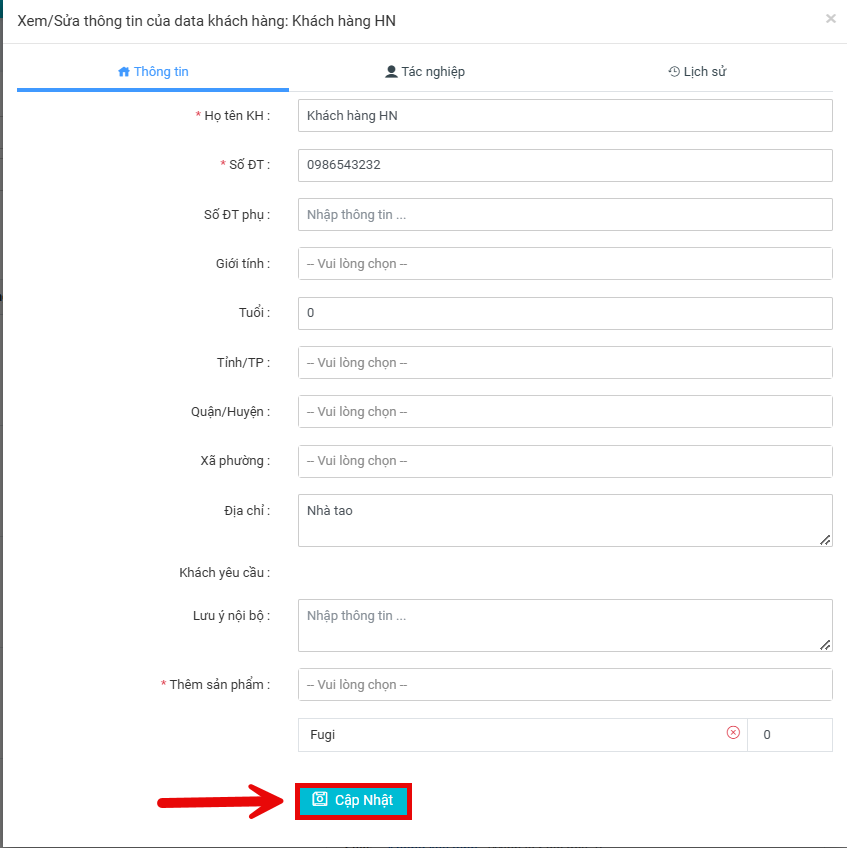Screen dimensions: 847x848
Task: Expand the Tỉnh/TP selector
Action: tap(565, 363)
